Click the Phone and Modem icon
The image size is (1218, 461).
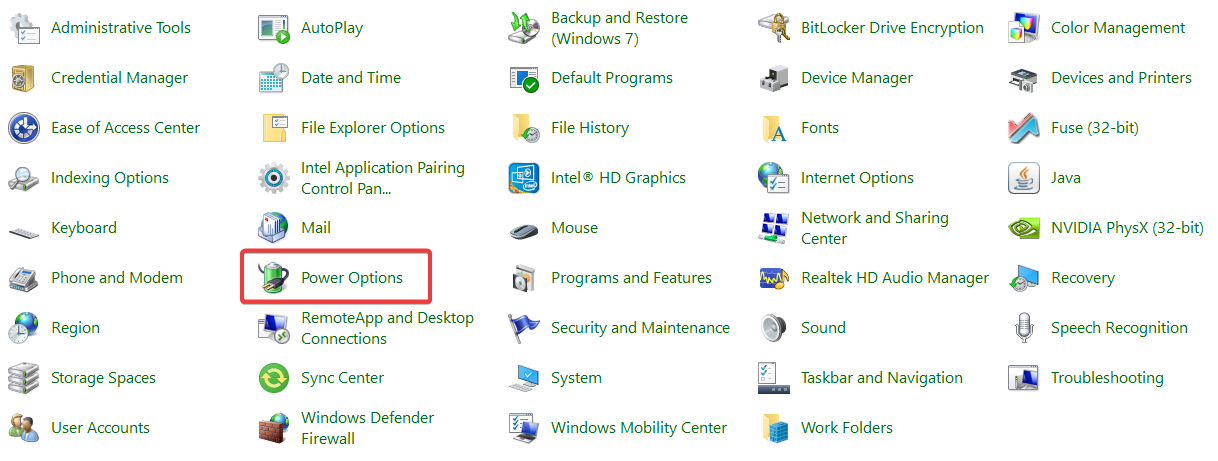click(x=24, y=278)
